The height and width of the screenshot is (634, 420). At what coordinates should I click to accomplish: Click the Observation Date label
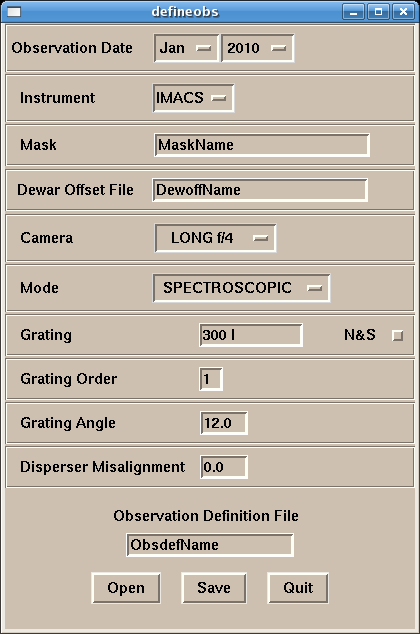72,48
